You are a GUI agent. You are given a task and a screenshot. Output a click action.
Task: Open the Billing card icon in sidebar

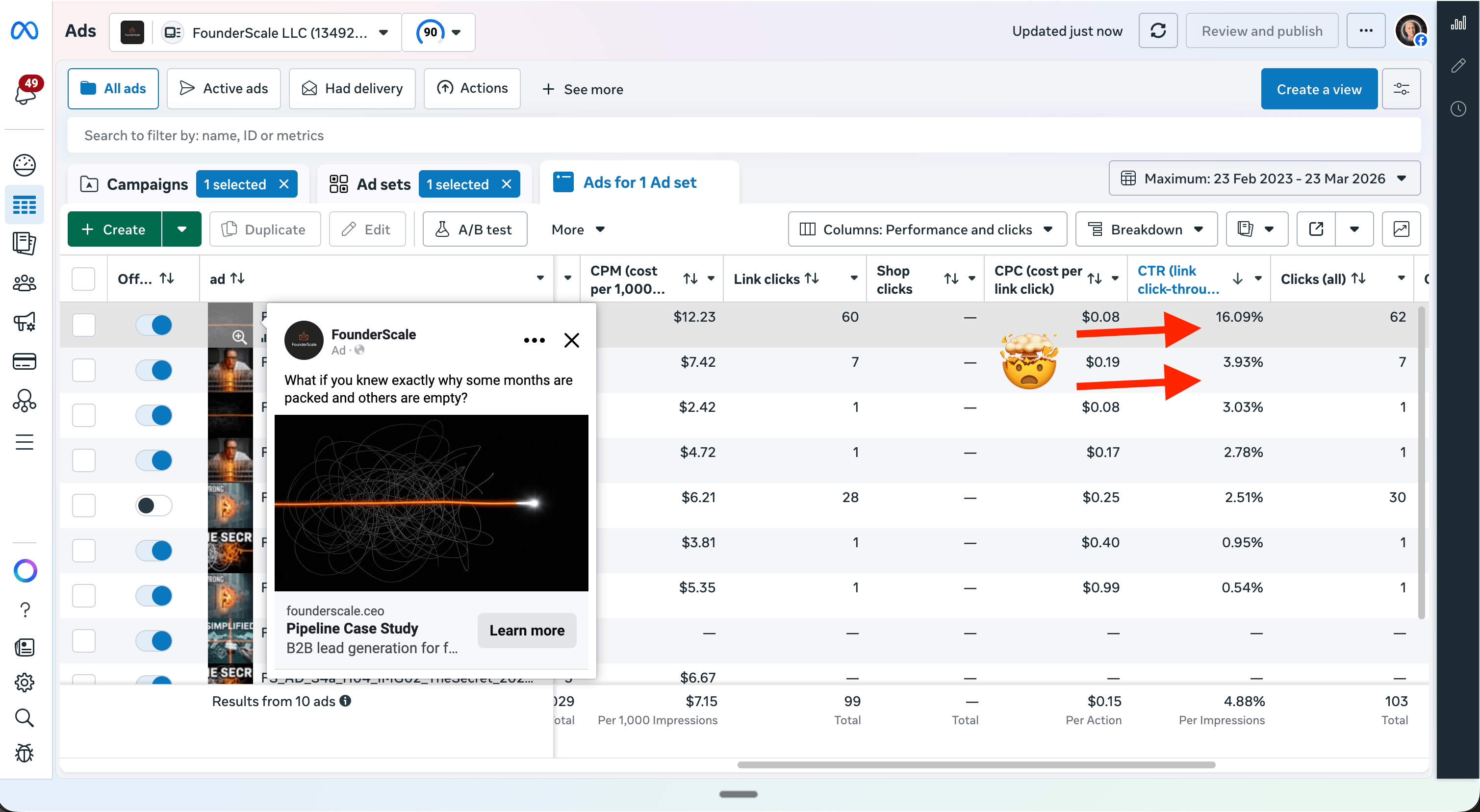coord(24,361)
